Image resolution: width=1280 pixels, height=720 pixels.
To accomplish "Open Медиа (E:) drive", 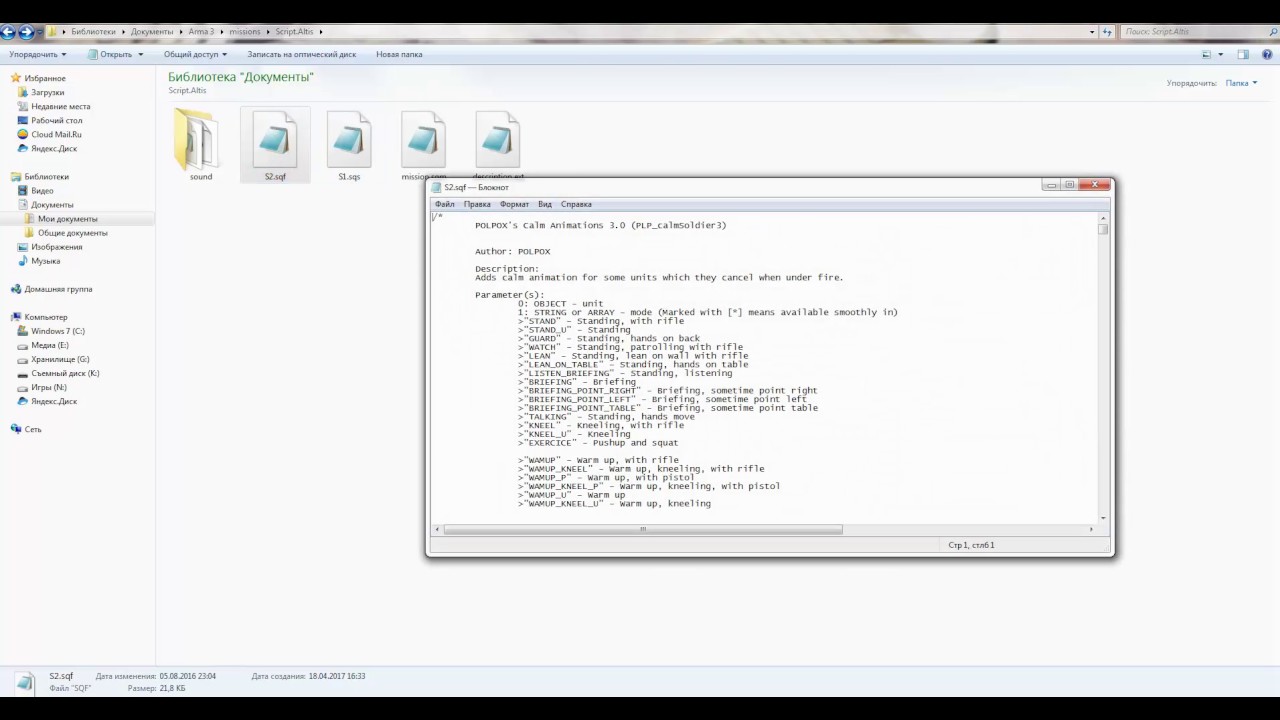I will [49, 344].
